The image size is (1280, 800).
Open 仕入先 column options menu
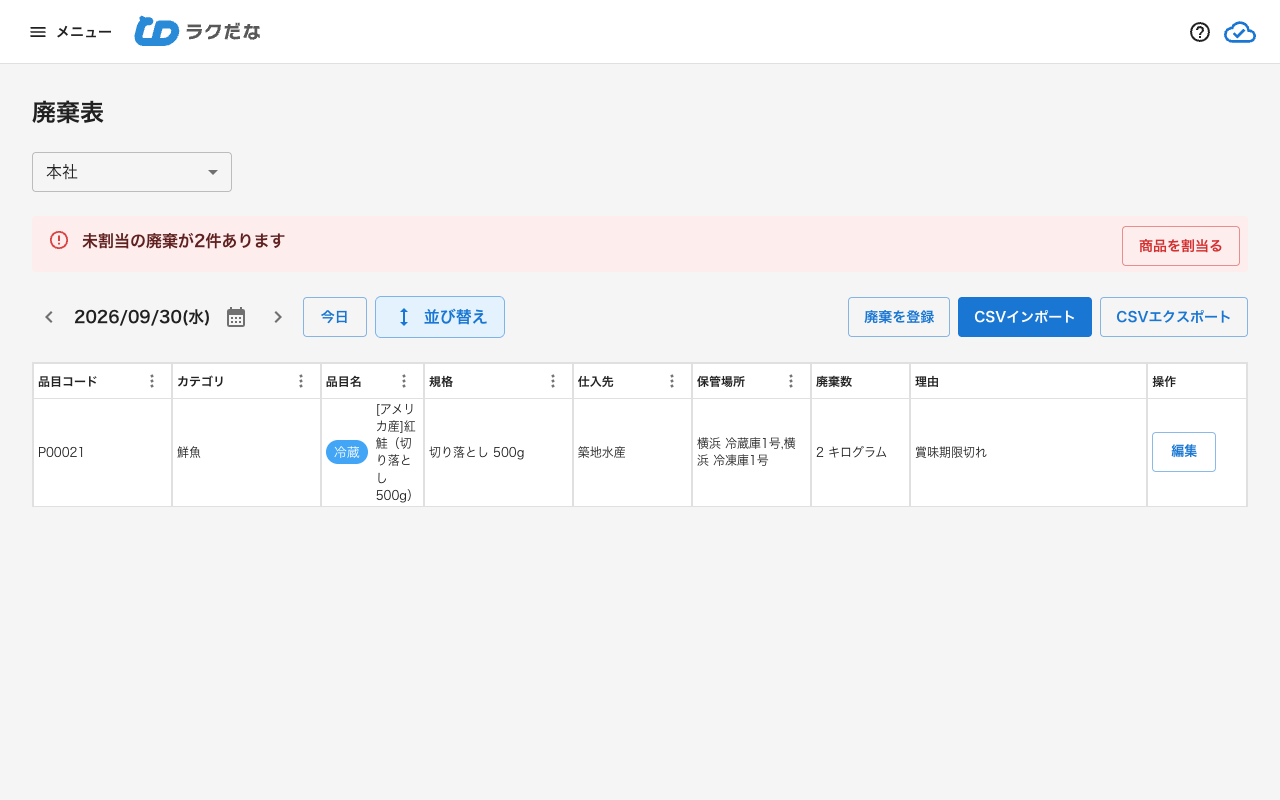point(672,381)
